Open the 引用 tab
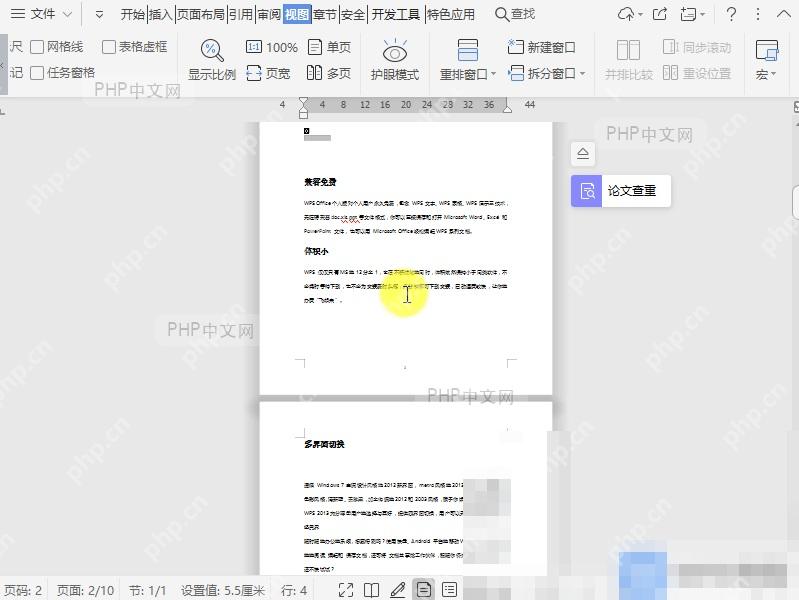 [241, 14]
